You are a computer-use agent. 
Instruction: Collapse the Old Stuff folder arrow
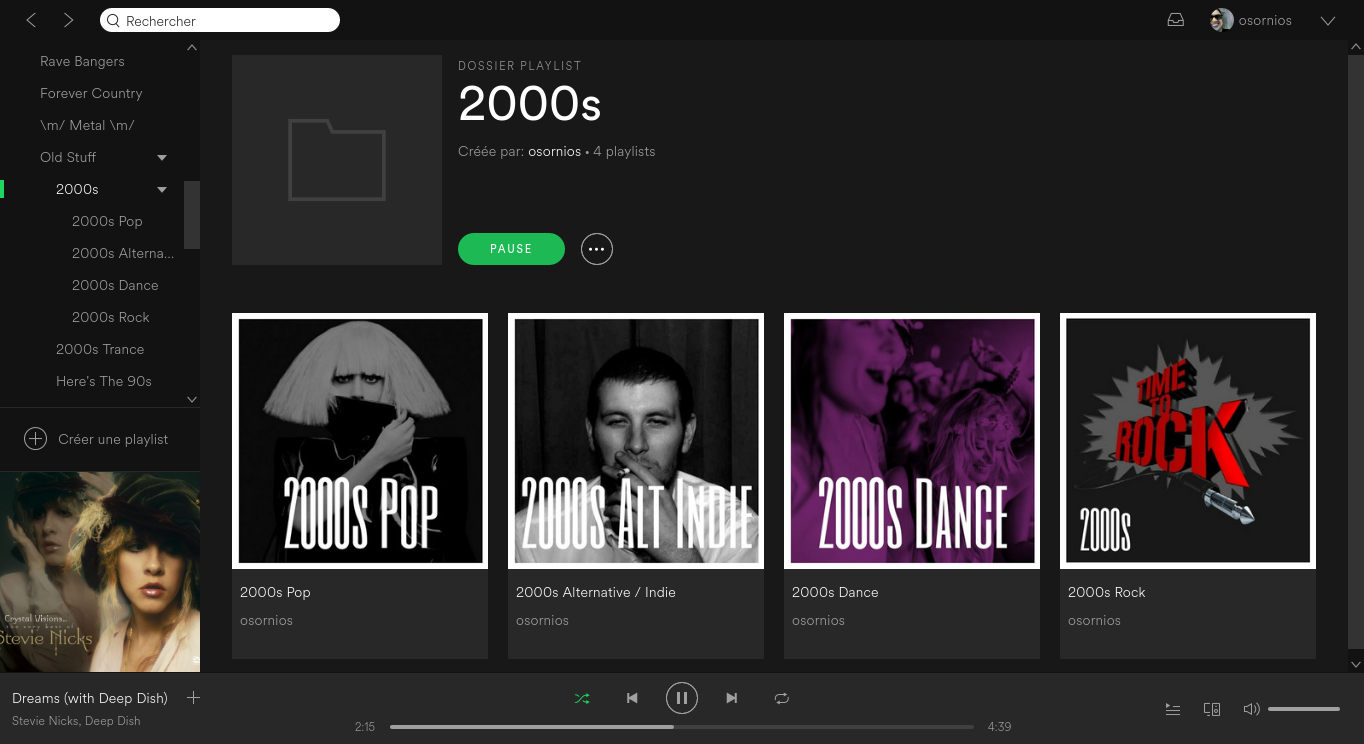[162, 157]
